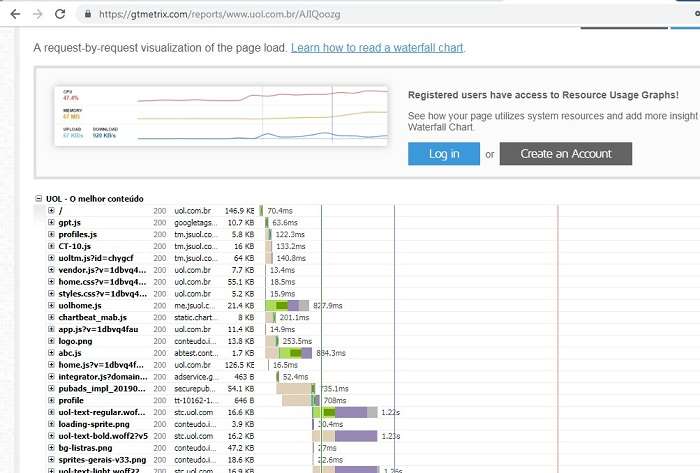This screenshot has width=700, height=473.
Task: Click the 463 B size of integrator.js
Action: pos(244,377)
